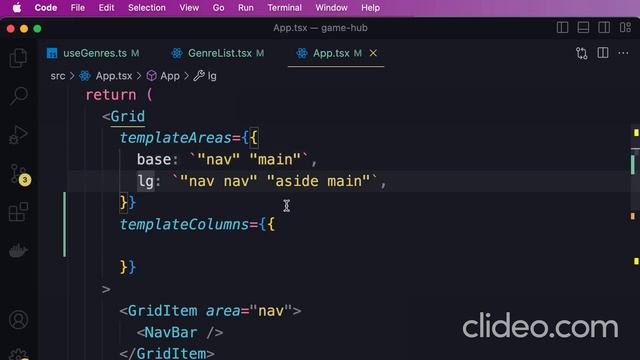Viewport: 640px width, 360px height.
Task: Click the GridItem opening tag with area nav
Action: (210, 311)
